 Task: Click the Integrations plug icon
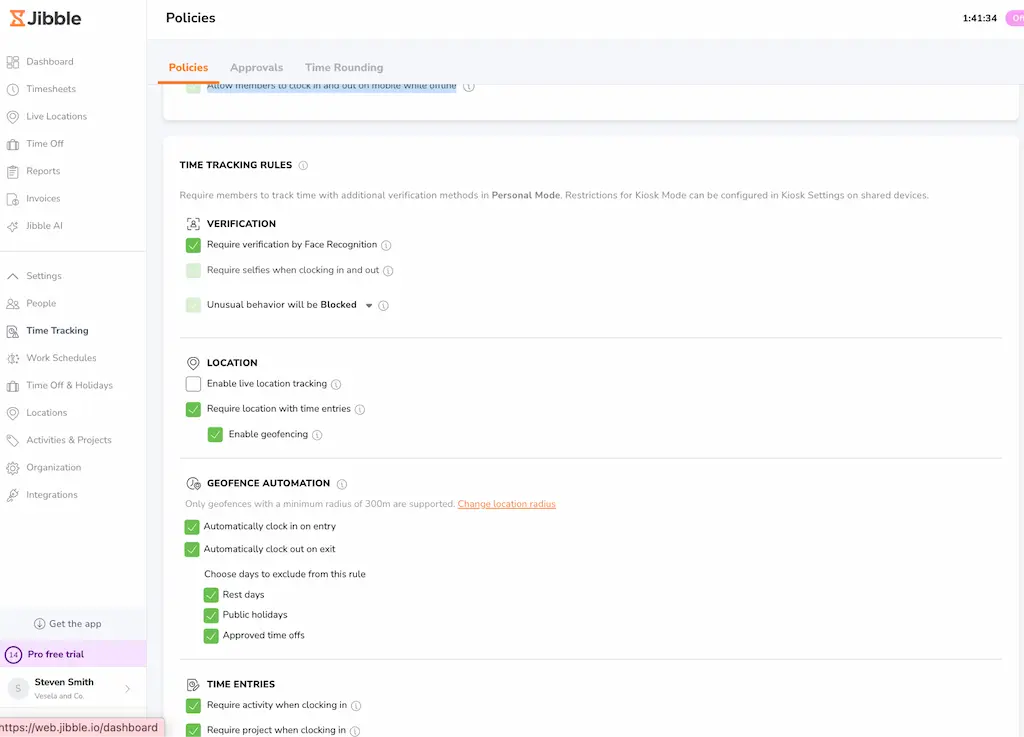point(12,495)
